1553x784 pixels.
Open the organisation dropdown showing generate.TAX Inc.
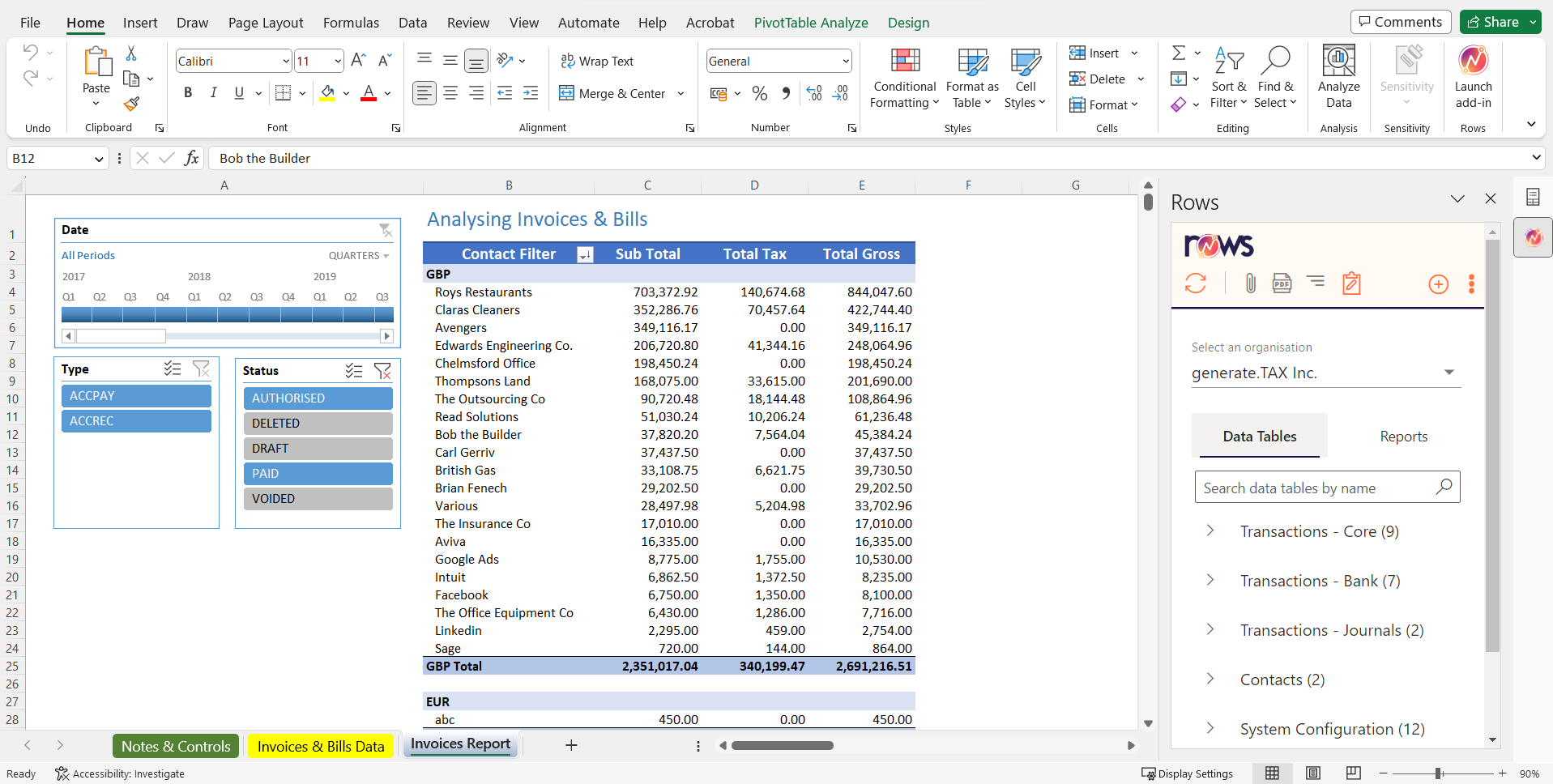[1449, 372]
